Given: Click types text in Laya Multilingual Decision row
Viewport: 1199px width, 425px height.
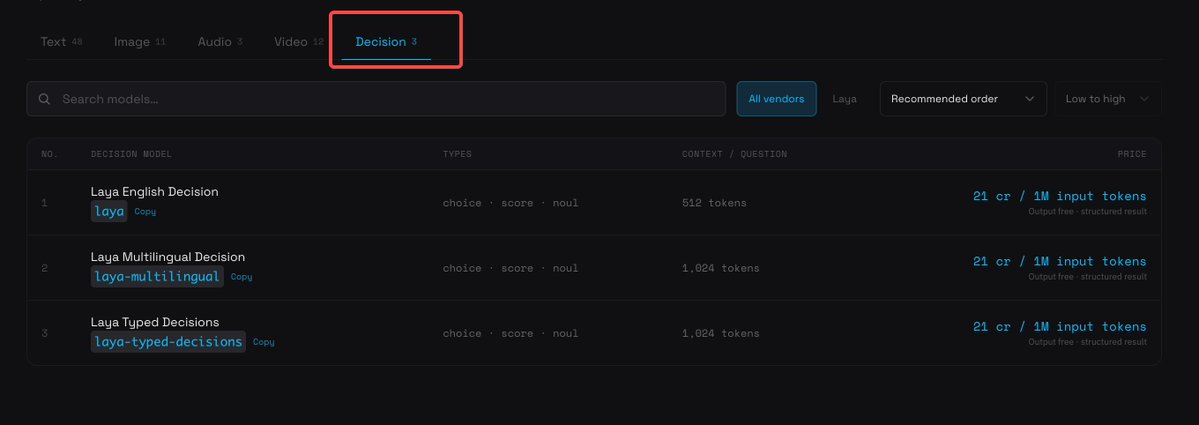Looking at the screenshot, I should pos(511,268).
